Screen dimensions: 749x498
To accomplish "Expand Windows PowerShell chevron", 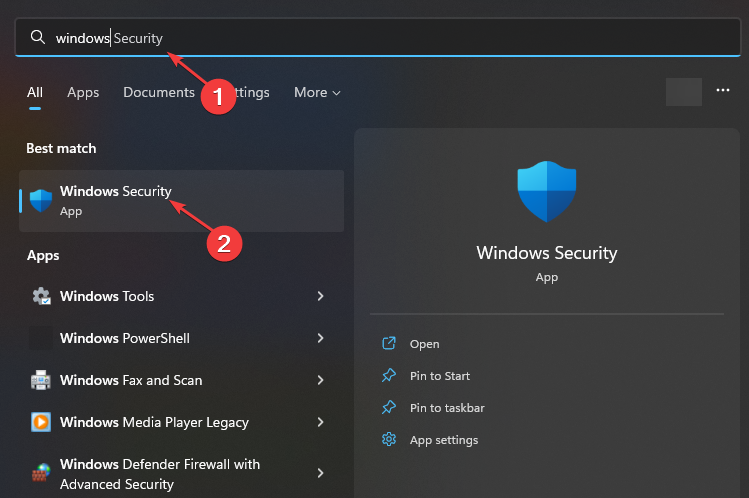I will pyautogui.click(x=321, y=338).
